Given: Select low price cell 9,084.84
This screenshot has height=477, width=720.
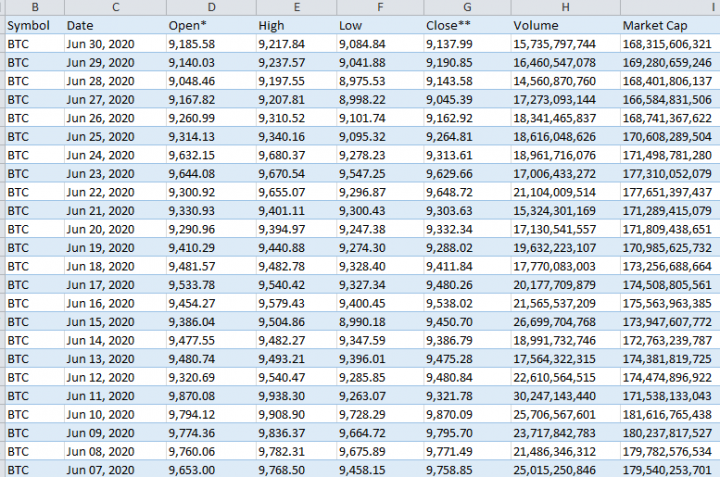Looking at the screenshot, I should 380,44.
